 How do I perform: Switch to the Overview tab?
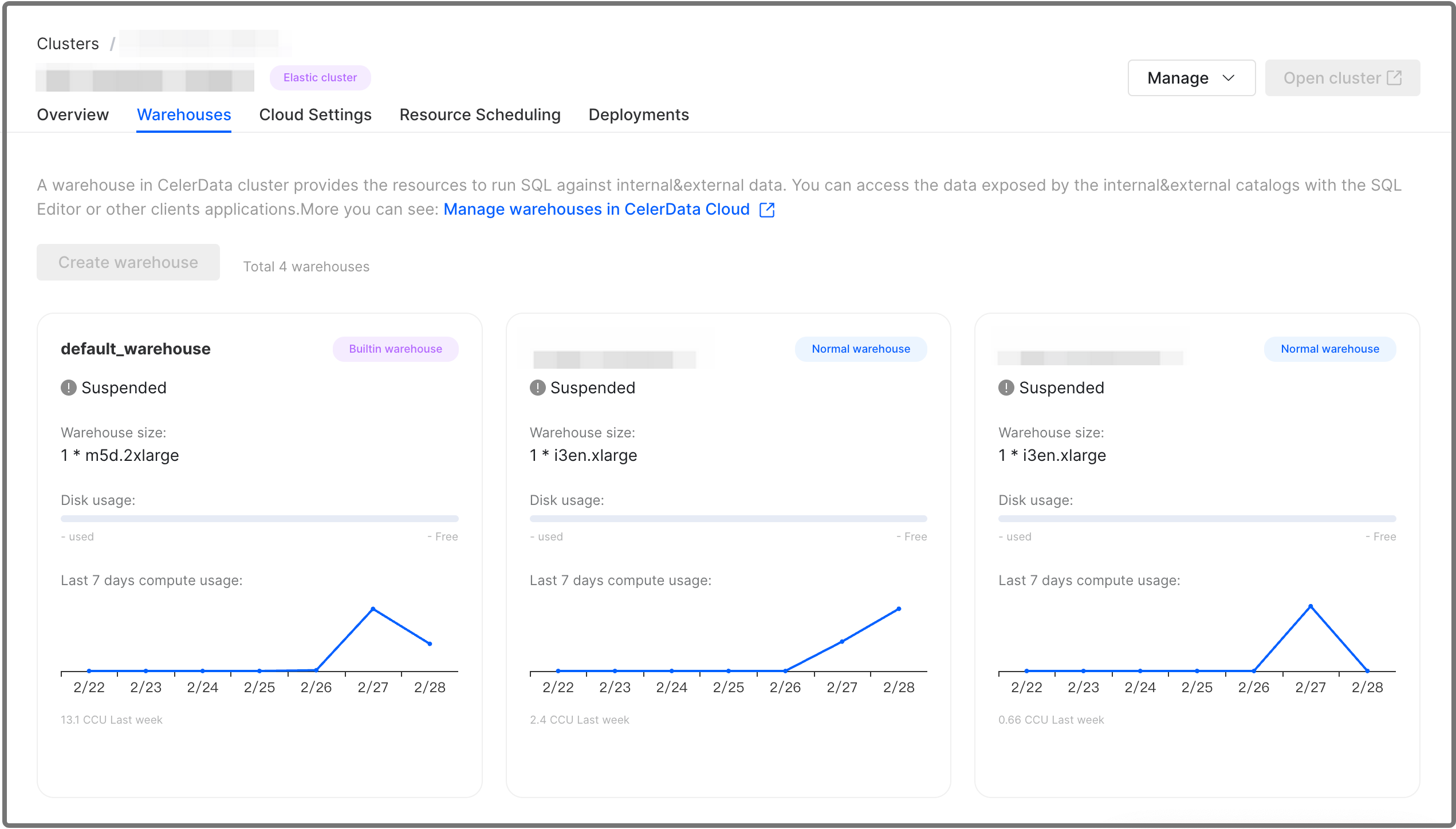point(73,115)
